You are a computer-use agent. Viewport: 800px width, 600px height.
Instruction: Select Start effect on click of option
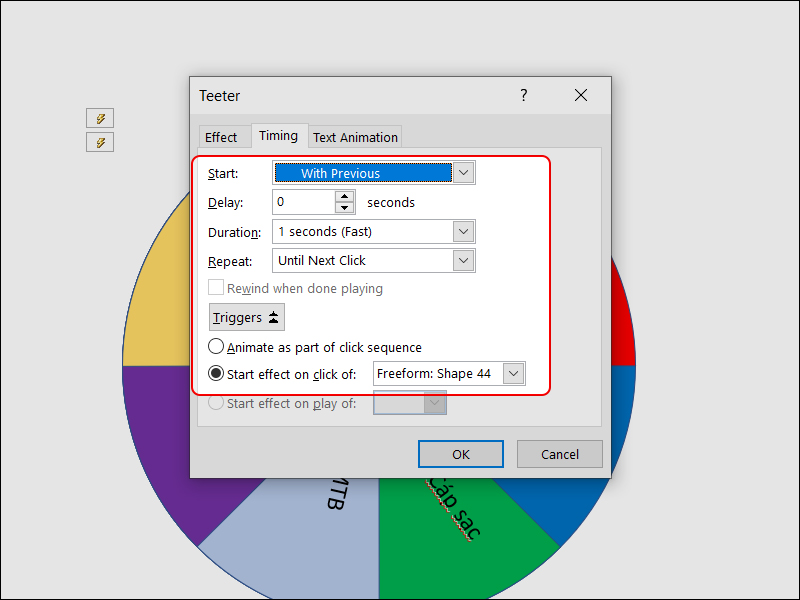pyautogui.click(x=216, y=374)
